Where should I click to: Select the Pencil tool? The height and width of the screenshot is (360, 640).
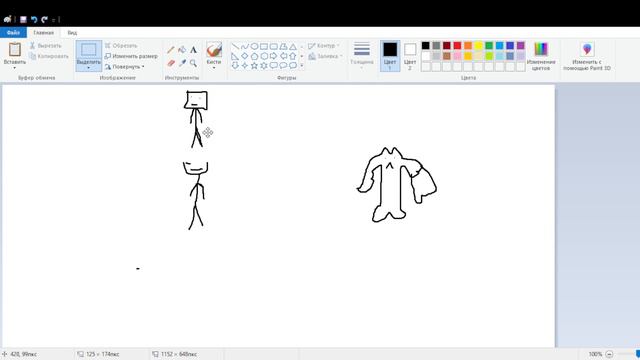click(171, 50)
